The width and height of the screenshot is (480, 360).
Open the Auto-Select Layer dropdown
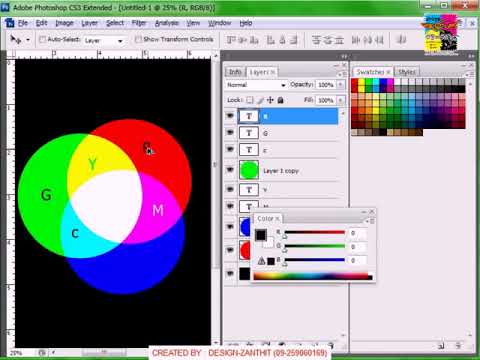coord(104,41)
